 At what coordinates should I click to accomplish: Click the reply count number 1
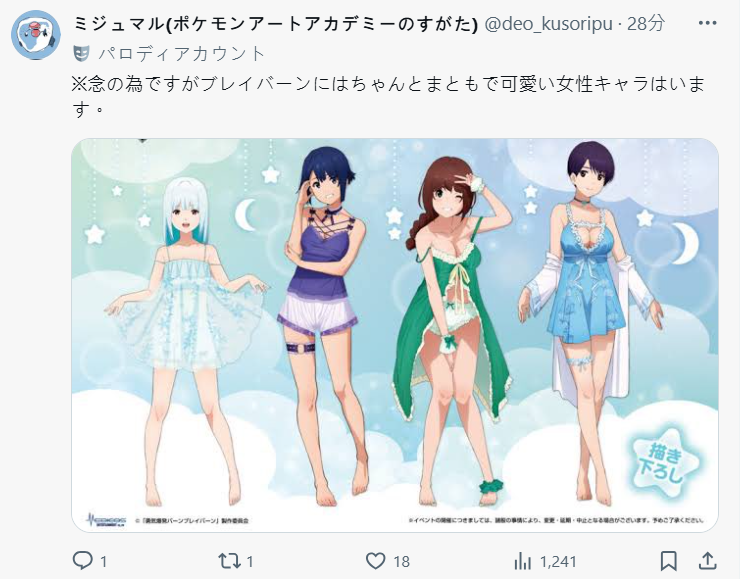(103, 562)
